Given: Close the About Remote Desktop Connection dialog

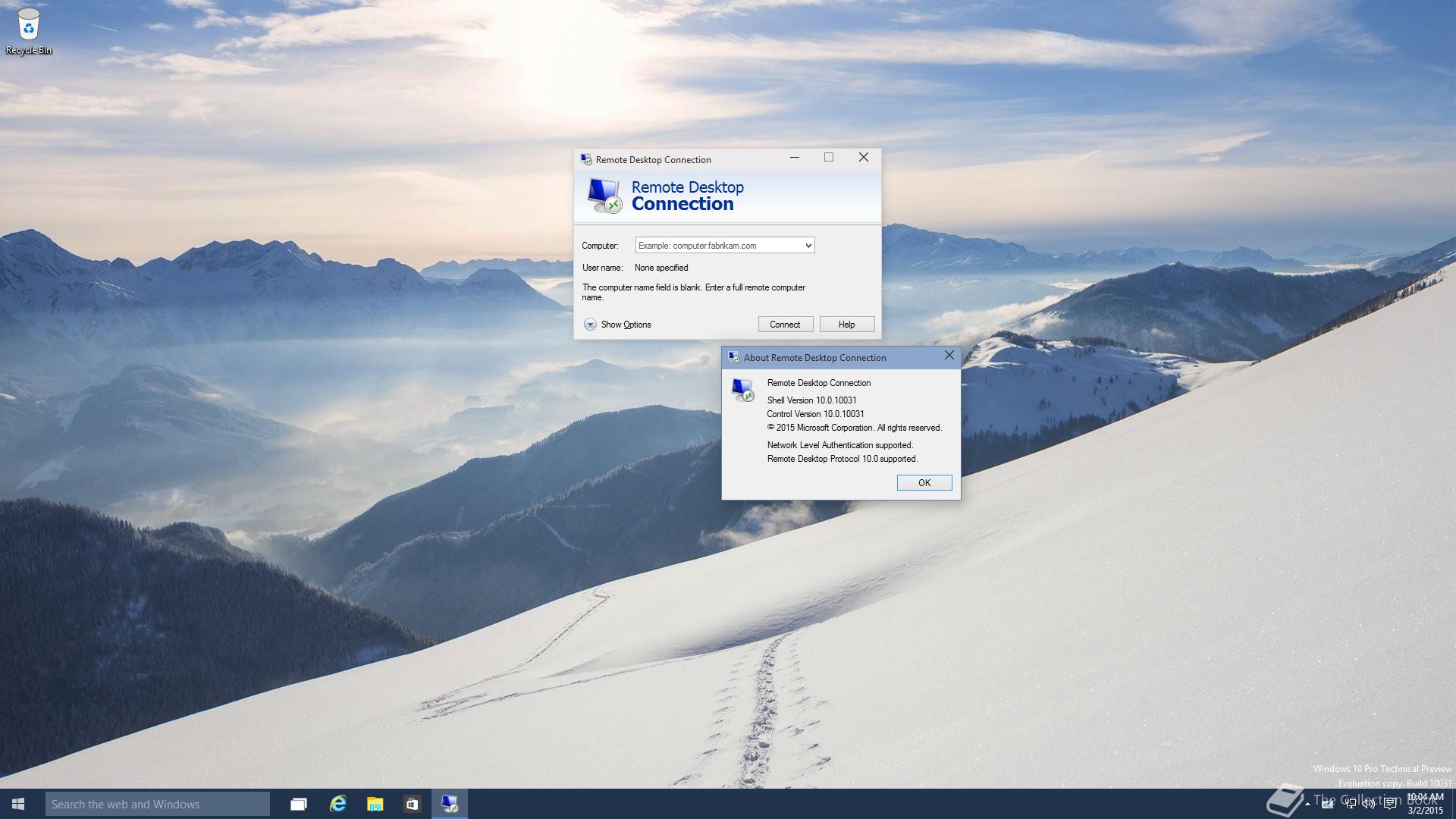Looking at the screenshot, I should [x=949, y=356].
